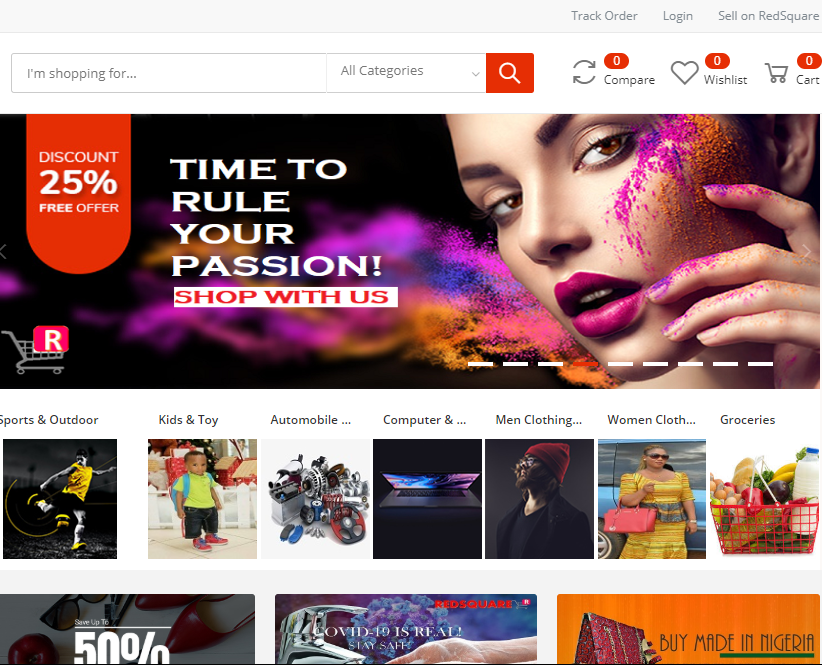This screenshot has width=822, height=668.
Task: Go to previous banner slide arrow
Action: point(4,251)
